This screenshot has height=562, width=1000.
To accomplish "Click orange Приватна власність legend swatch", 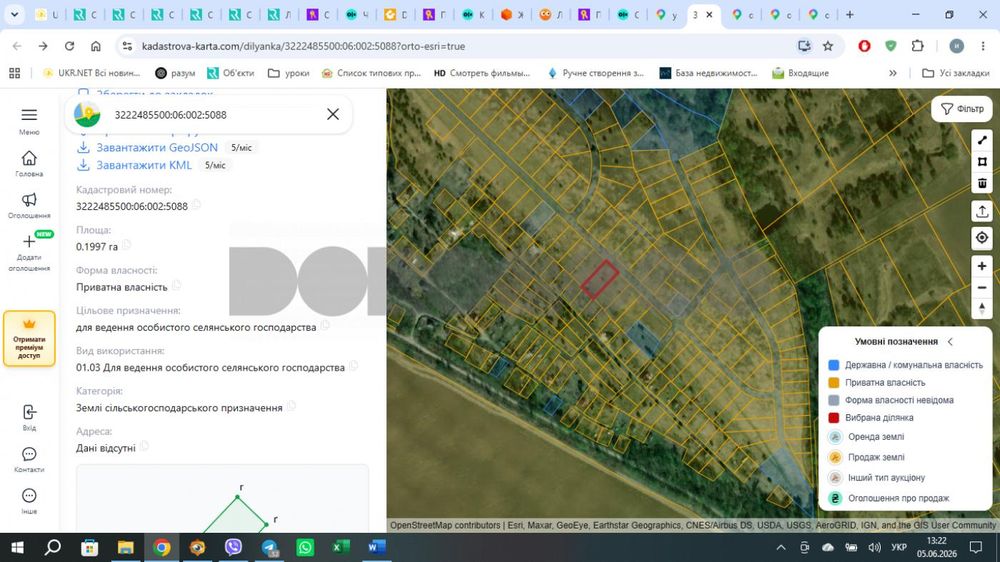I will tap(834, 383).
